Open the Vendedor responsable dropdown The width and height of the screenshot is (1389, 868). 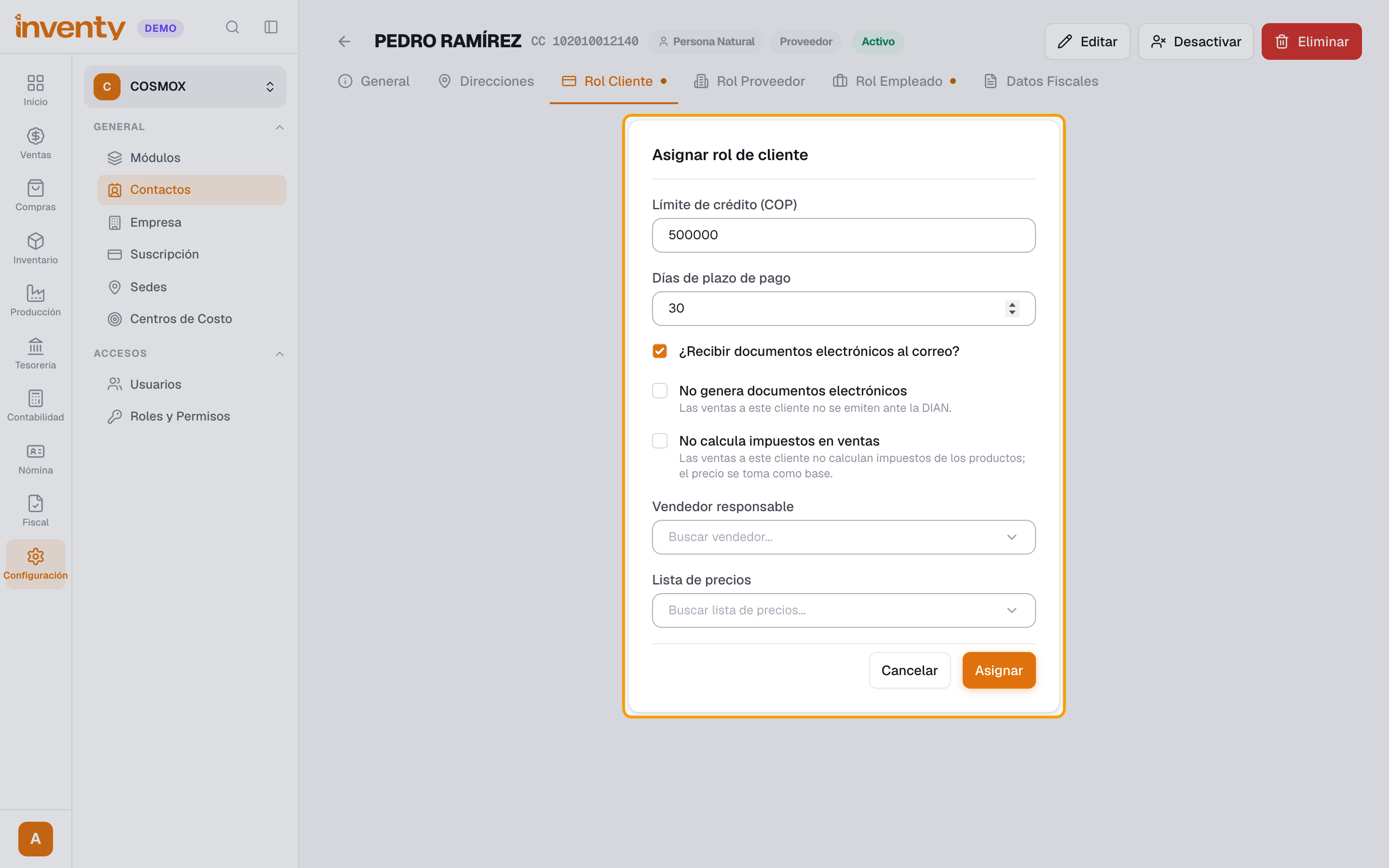(x=843, y=537)
